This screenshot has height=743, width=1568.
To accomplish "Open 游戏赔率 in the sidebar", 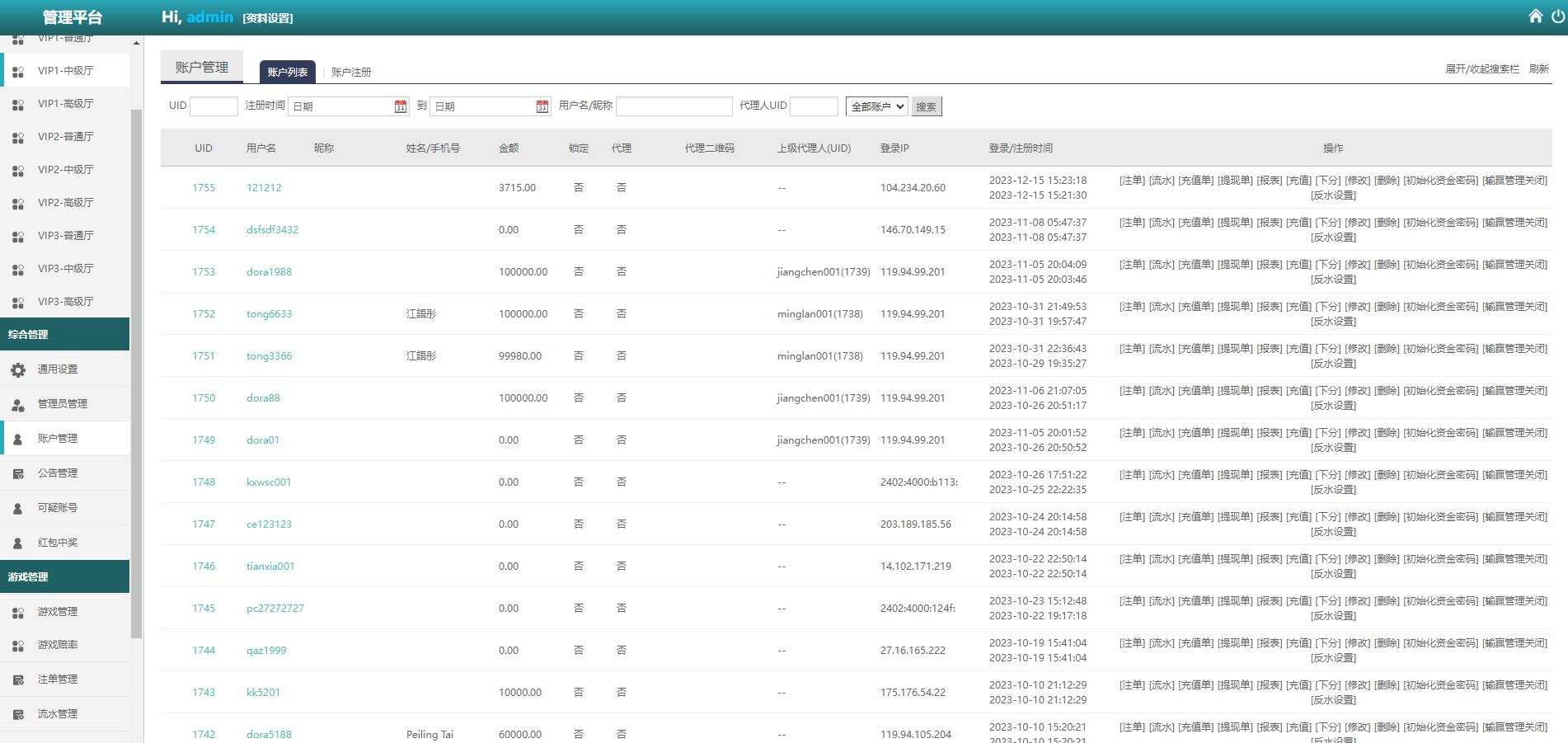I will (58, 645).
